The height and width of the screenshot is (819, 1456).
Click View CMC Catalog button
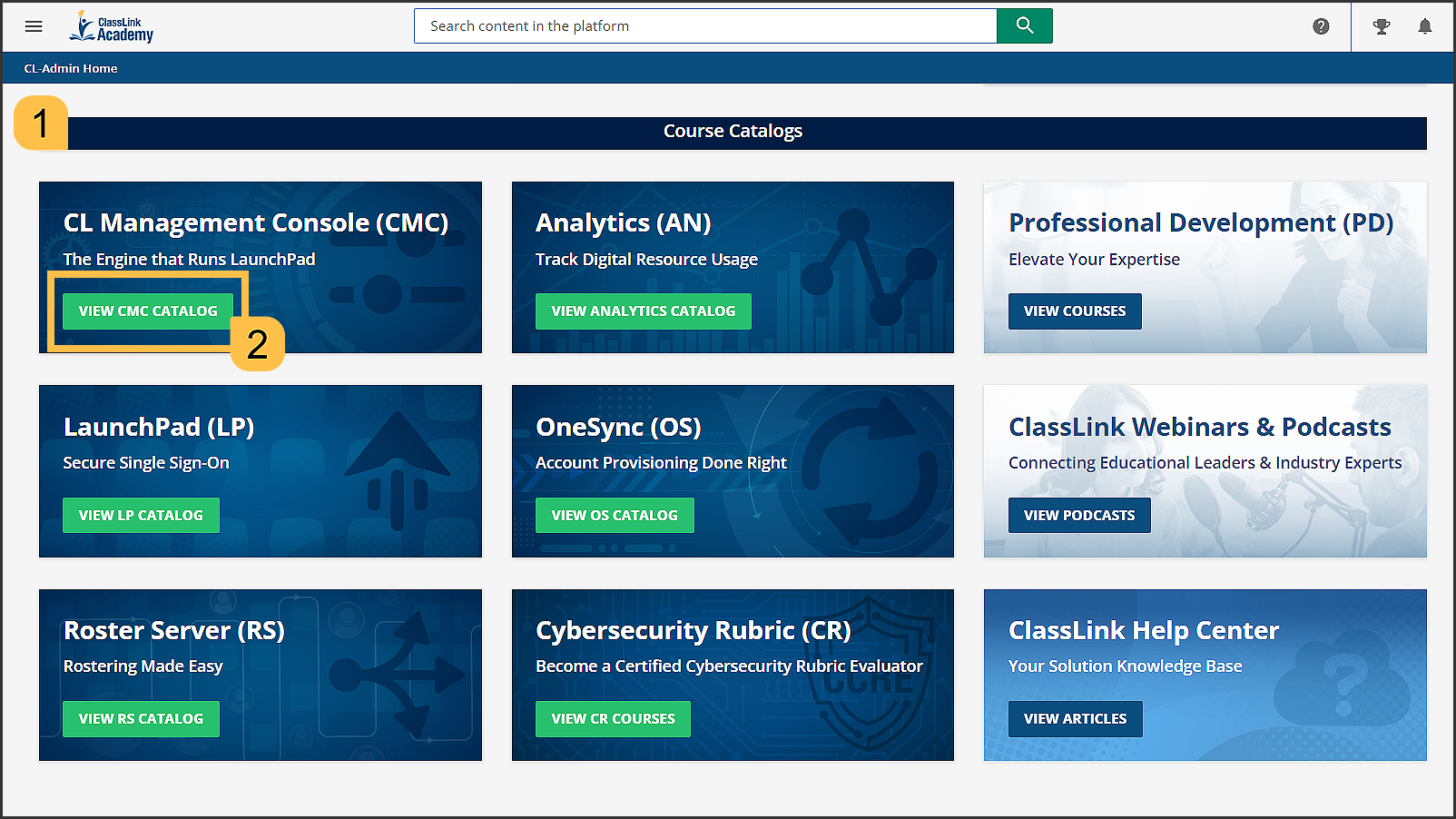pos(148,311)
